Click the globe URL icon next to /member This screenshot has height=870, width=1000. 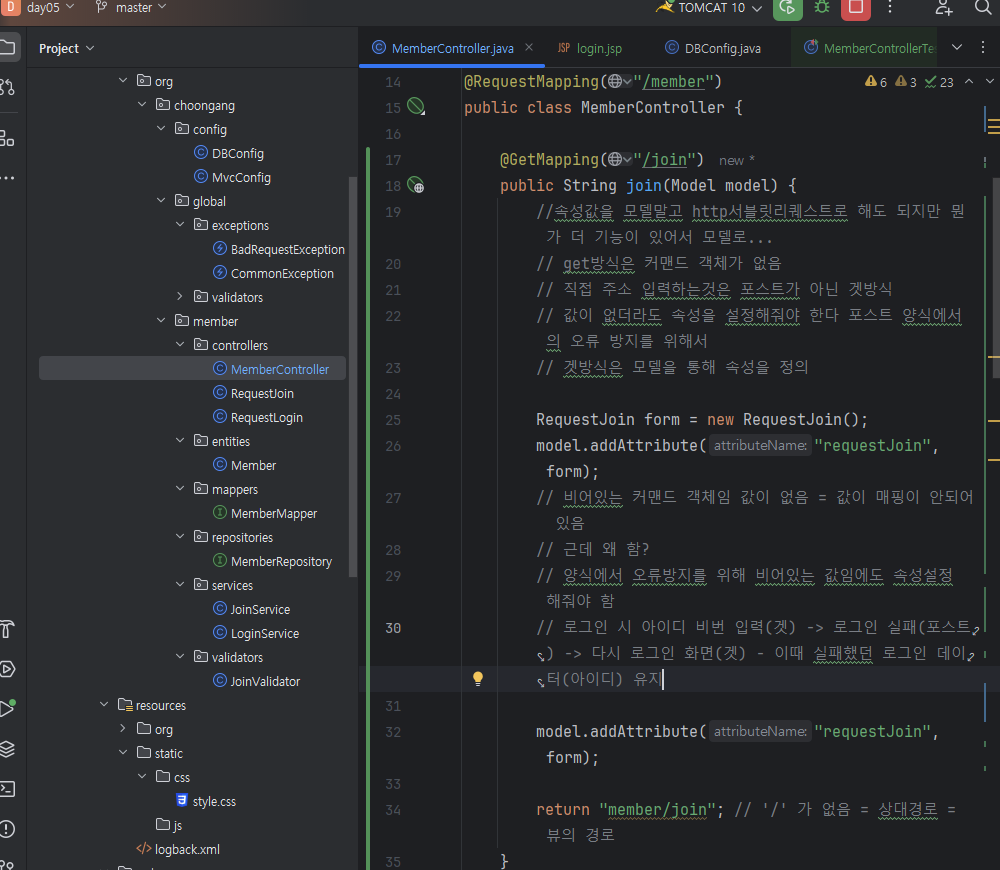coord(619,82)
